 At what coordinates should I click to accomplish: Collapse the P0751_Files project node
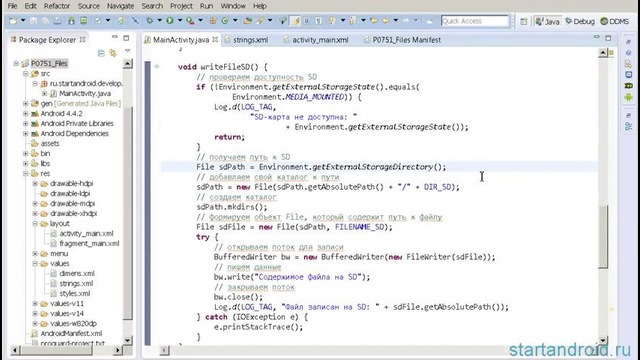coord(16,63)
